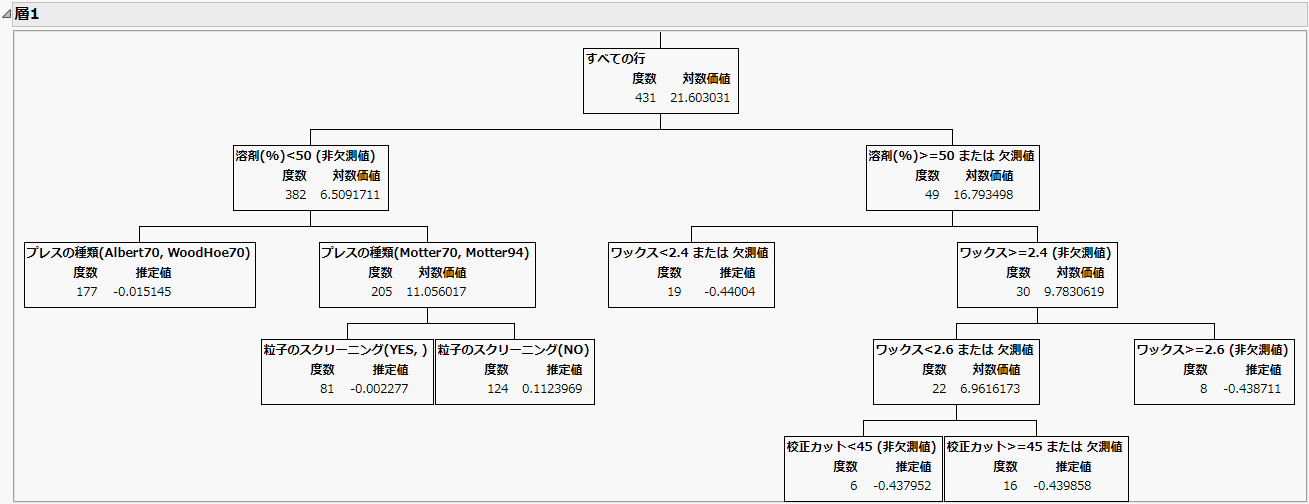Click count value 19
The height and width of the screenshot is (504, 1309).
[674, 291]
